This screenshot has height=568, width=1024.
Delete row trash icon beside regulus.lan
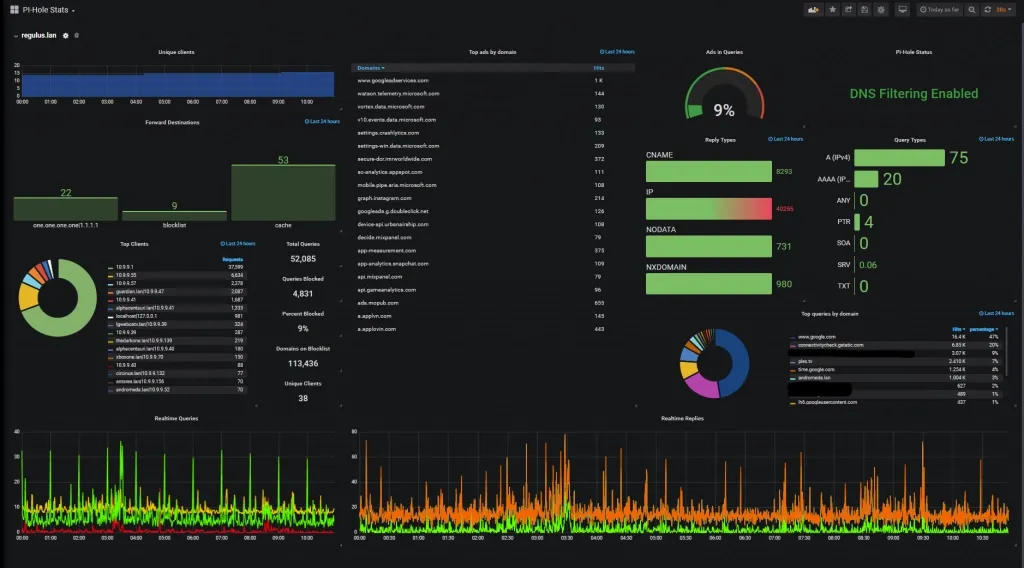tap(76, 35)
